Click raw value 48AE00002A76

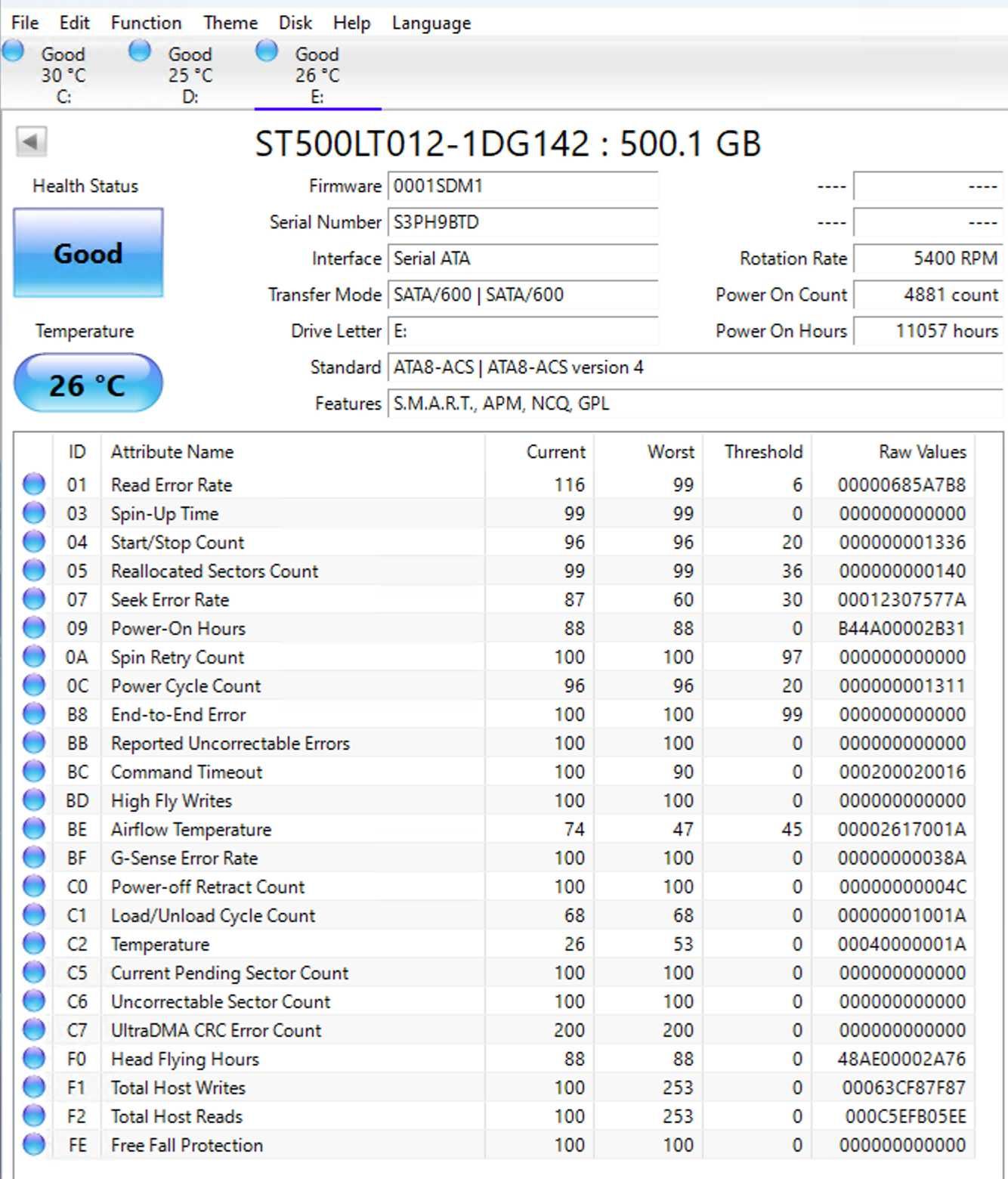point(901,1059)
